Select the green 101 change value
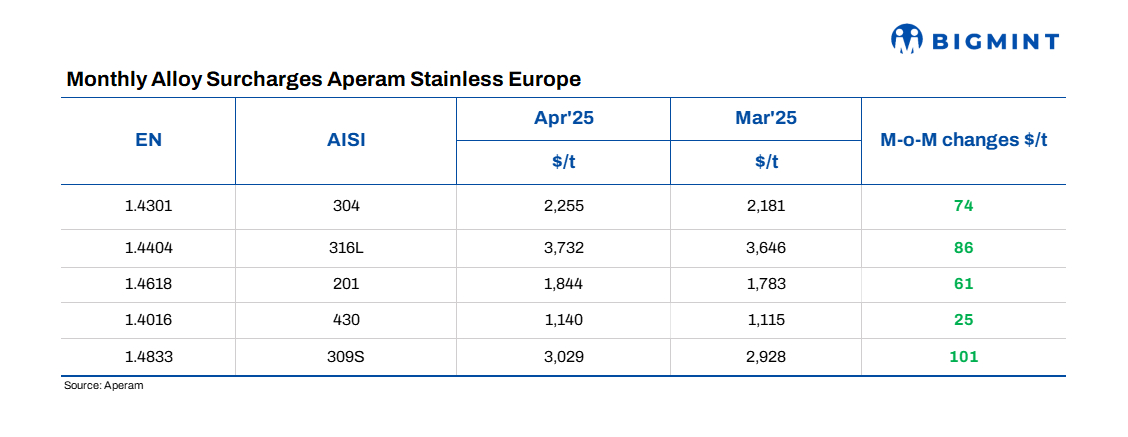 tap(963, 356)
